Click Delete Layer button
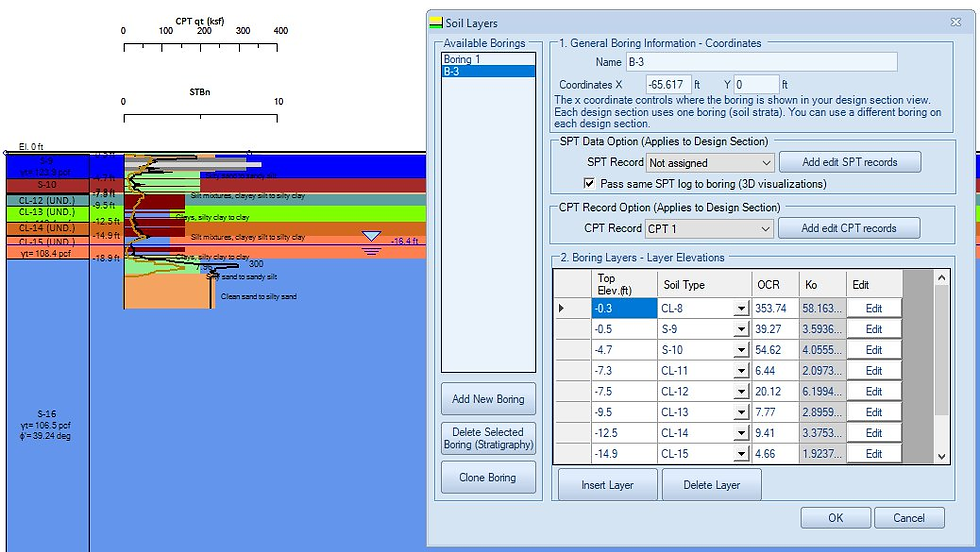The image size is (980, 552). [711, 484]
